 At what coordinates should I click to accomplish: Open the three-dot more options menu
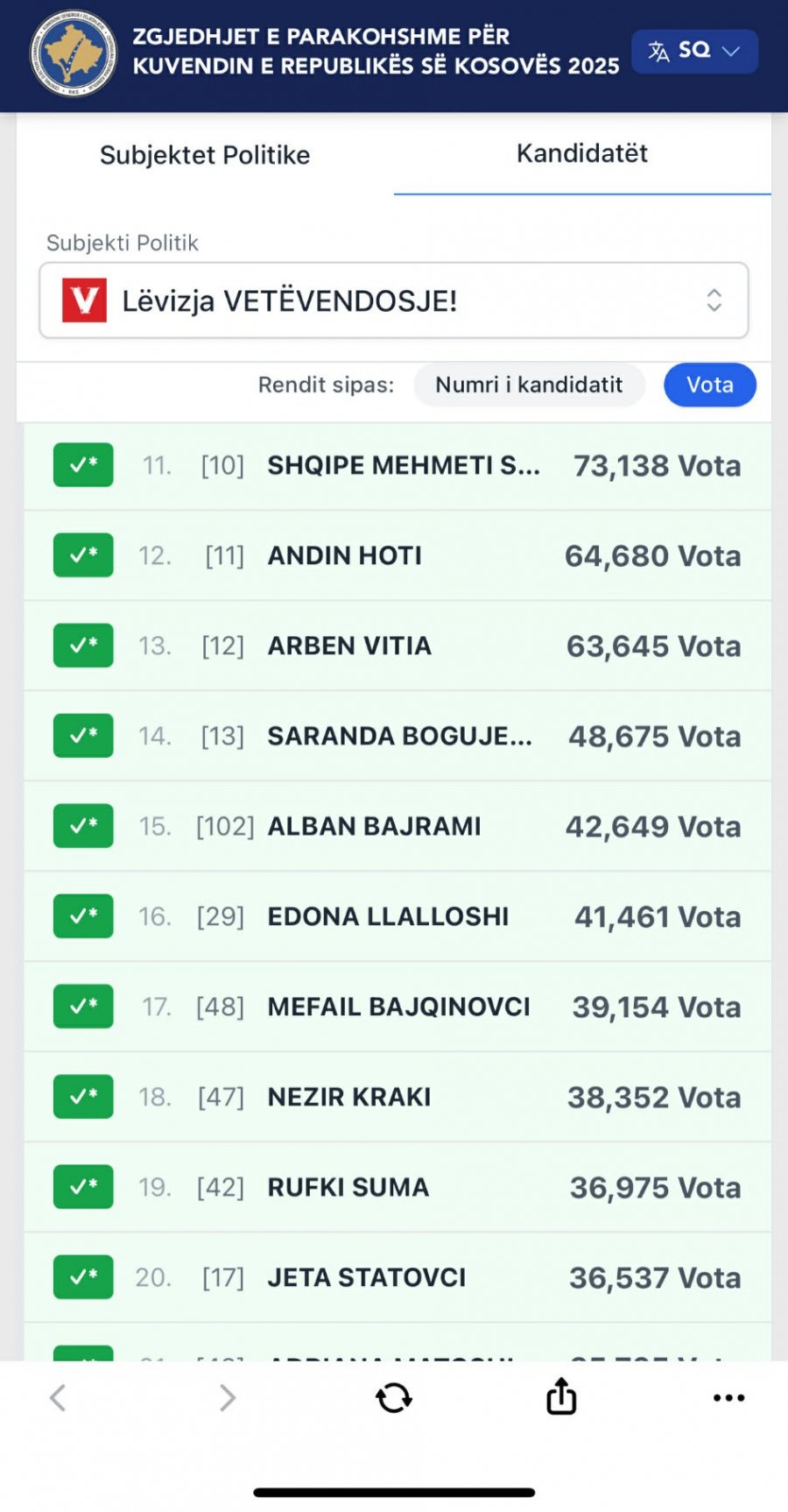click(728, 1397)
